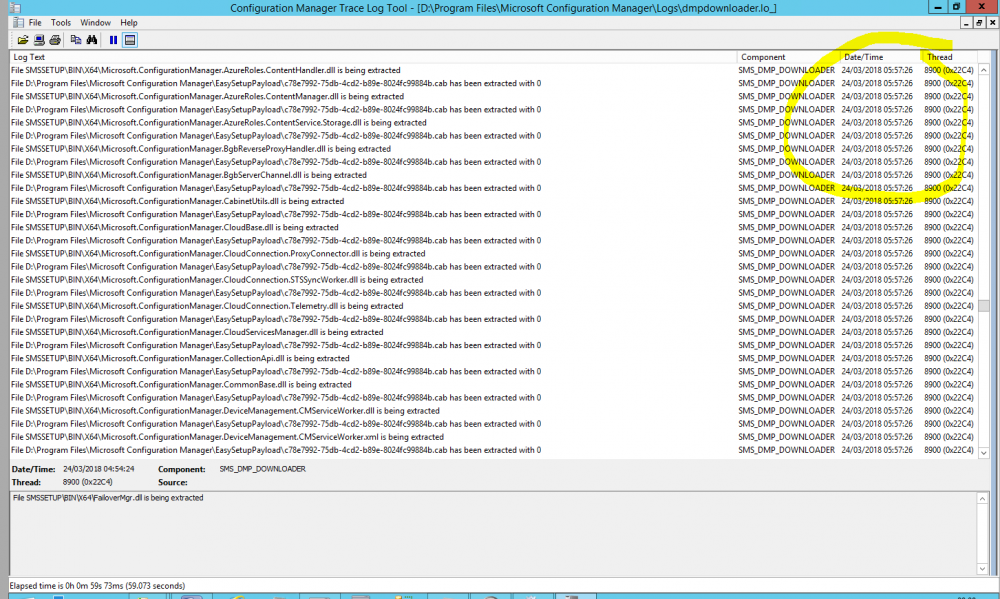The width and height of the screenshot is (1000, 599).
Task: Open the Window menu
Action: coord(95,22)
